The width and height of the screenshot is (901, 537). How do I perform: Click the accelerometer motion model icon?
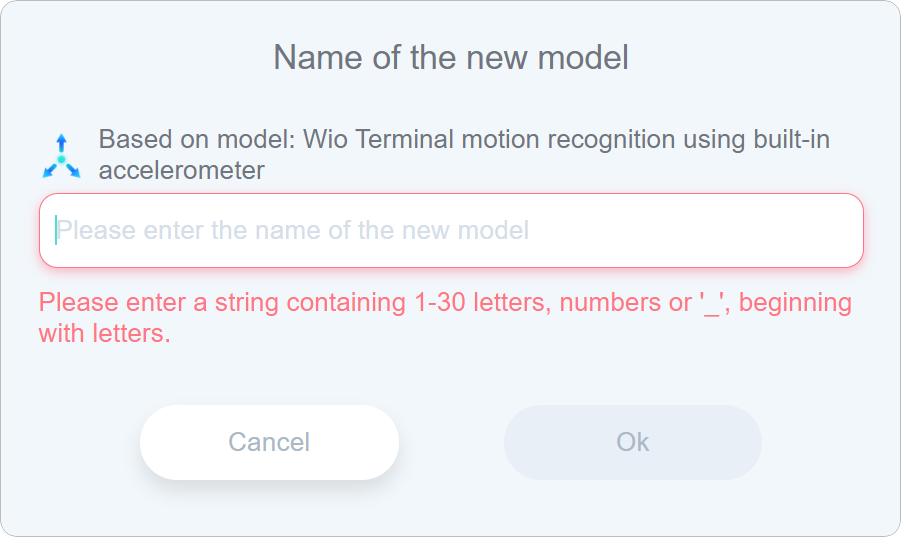(61, 157)
